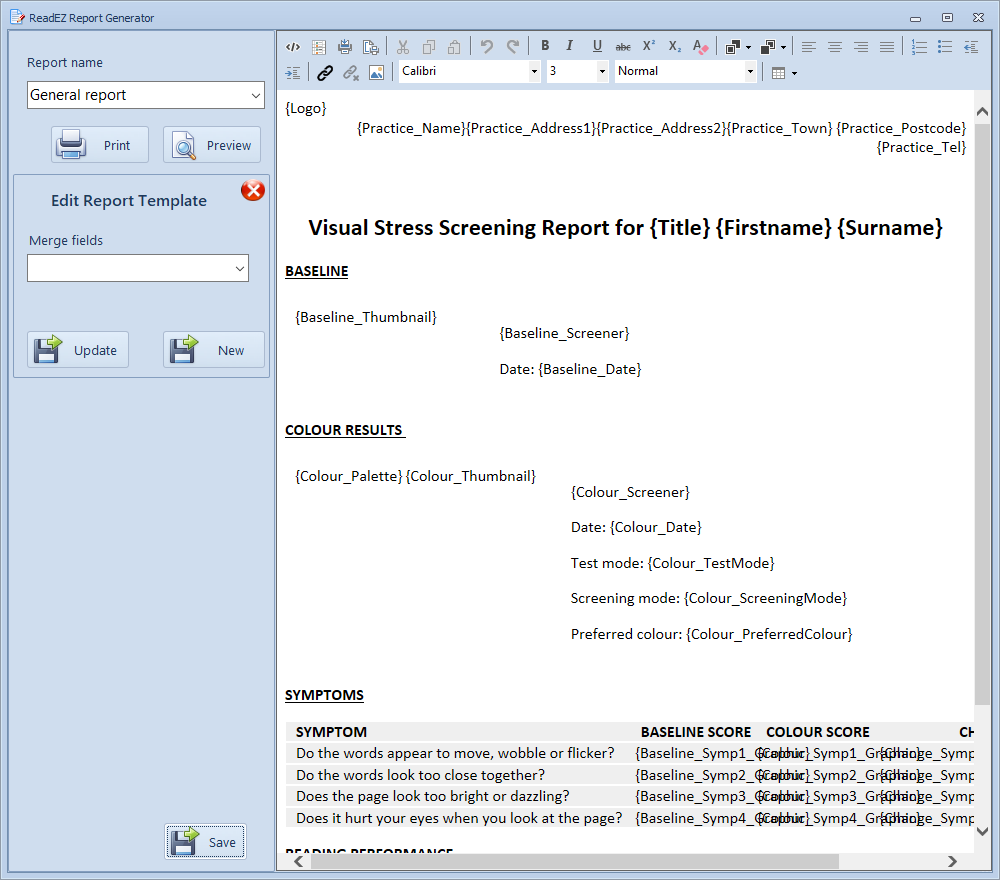The height and width of the screenshot is (880, 1000).
Task: Click the Preview button
Action: click(212, 145)
